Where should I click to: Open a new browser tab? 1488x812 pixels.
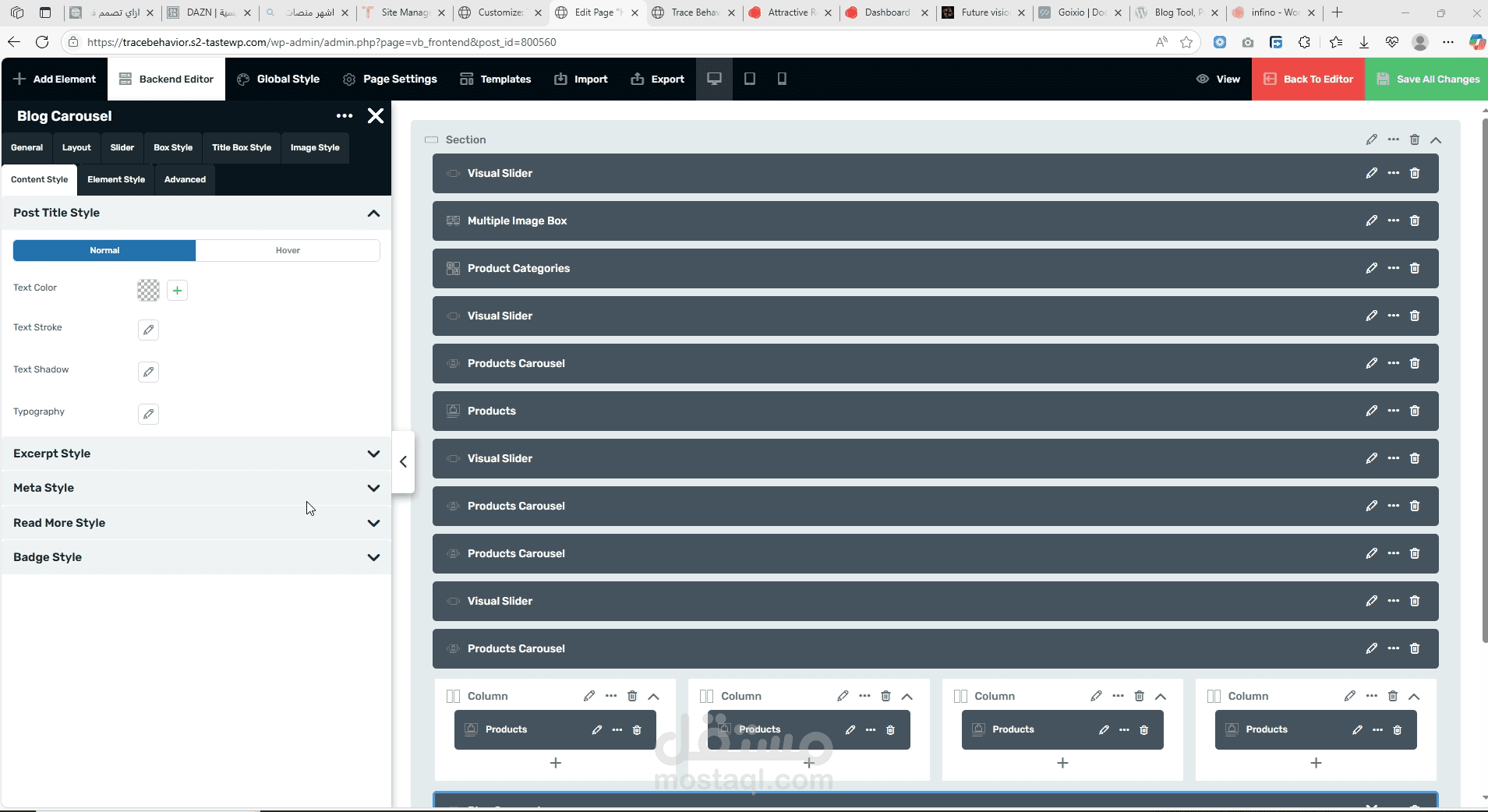1338,12
